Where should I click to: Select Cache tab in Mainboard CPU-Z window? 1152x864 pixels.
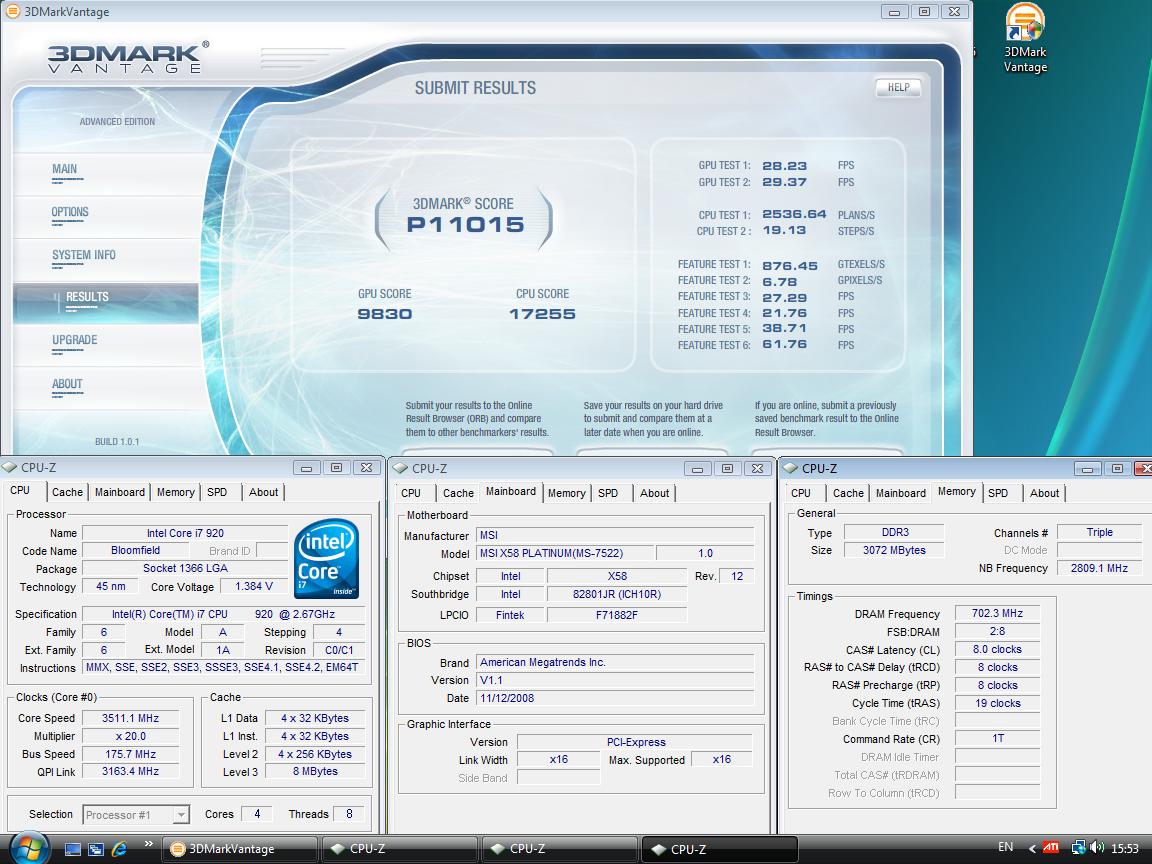click(458, 493)
